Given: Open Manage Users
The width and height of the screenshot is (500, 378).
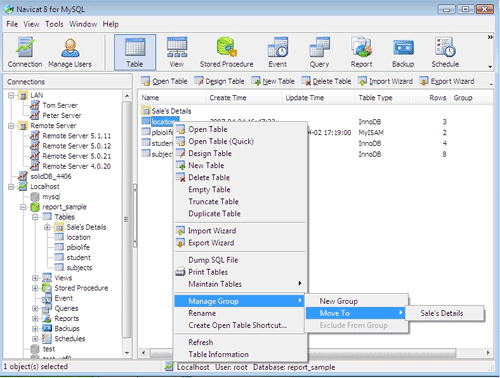Looking at the screenshot, I should tap(70, 52).
